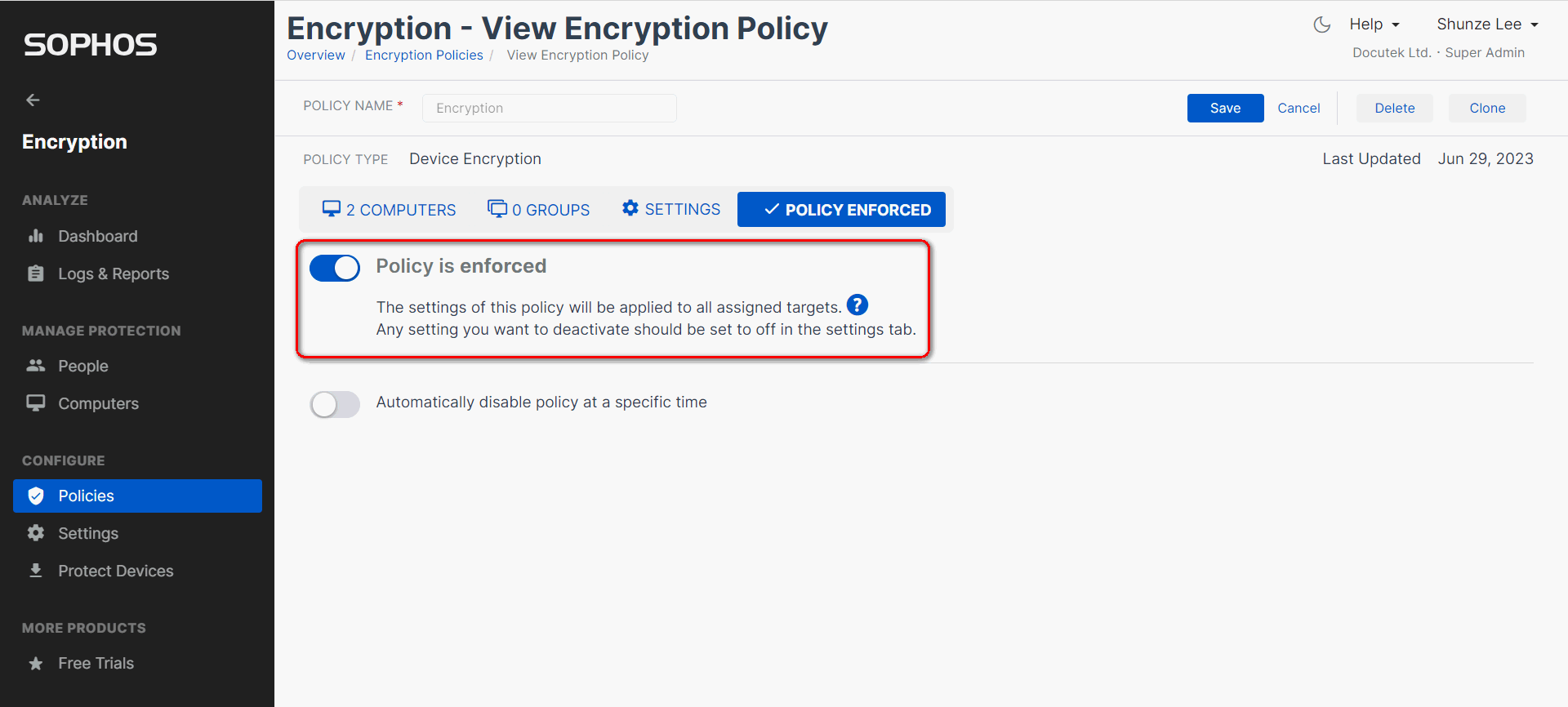Turn off the Policy is enforced switch
Screen dimensions: 1568x707
(x=335, y=268)
